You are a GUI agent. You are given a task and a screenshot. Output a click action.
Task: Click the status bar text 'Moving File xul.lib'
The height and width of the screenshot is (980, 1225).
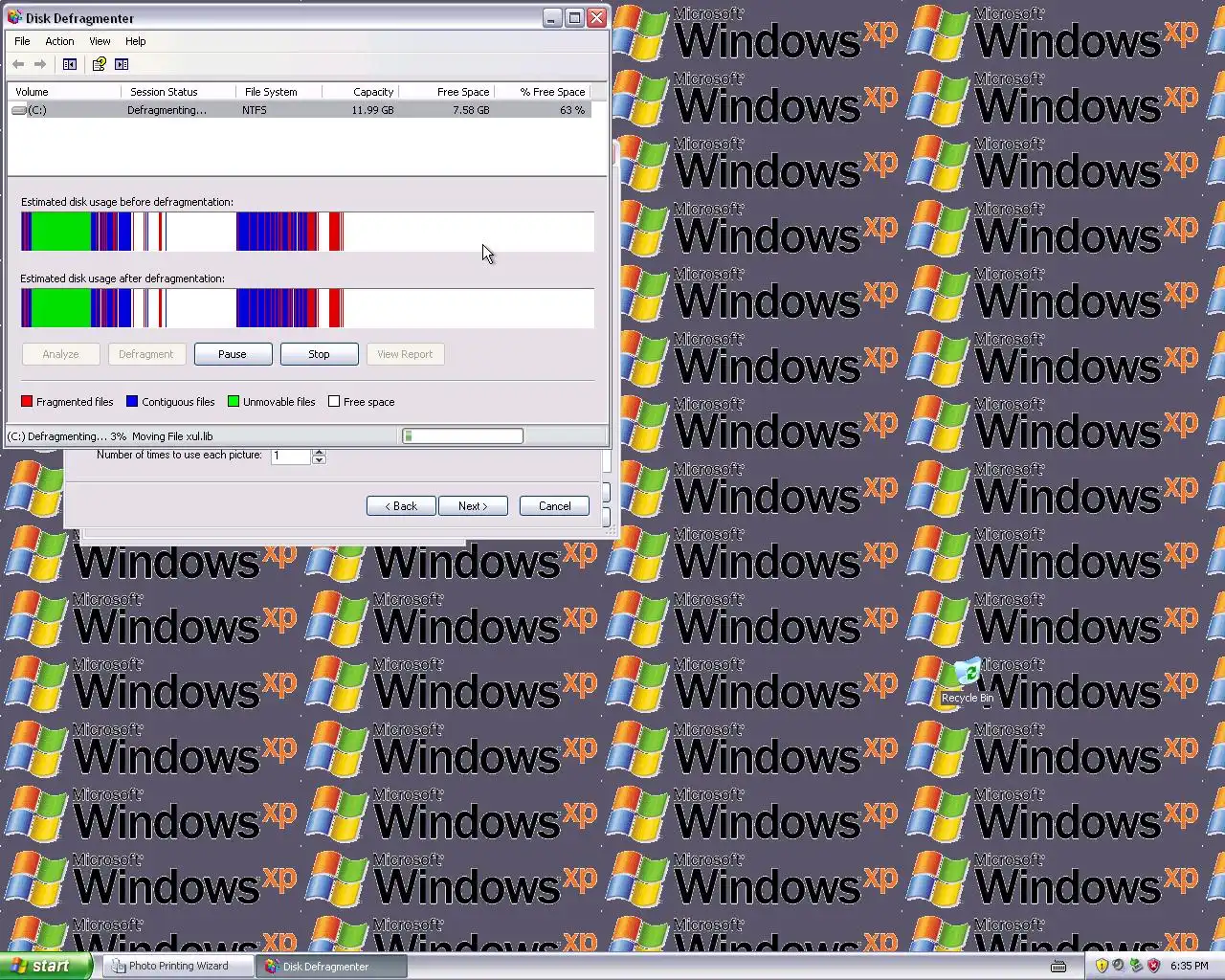pos(172,436)
